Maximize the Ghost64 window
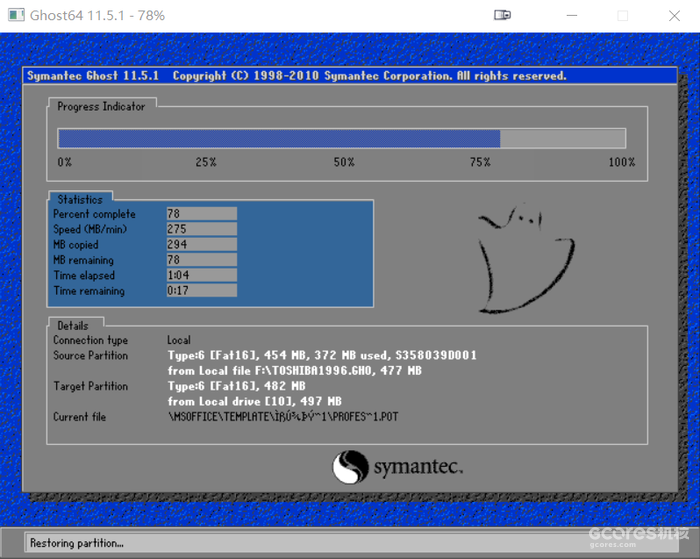This screenshot has height=559, width=700. point(622,16)
